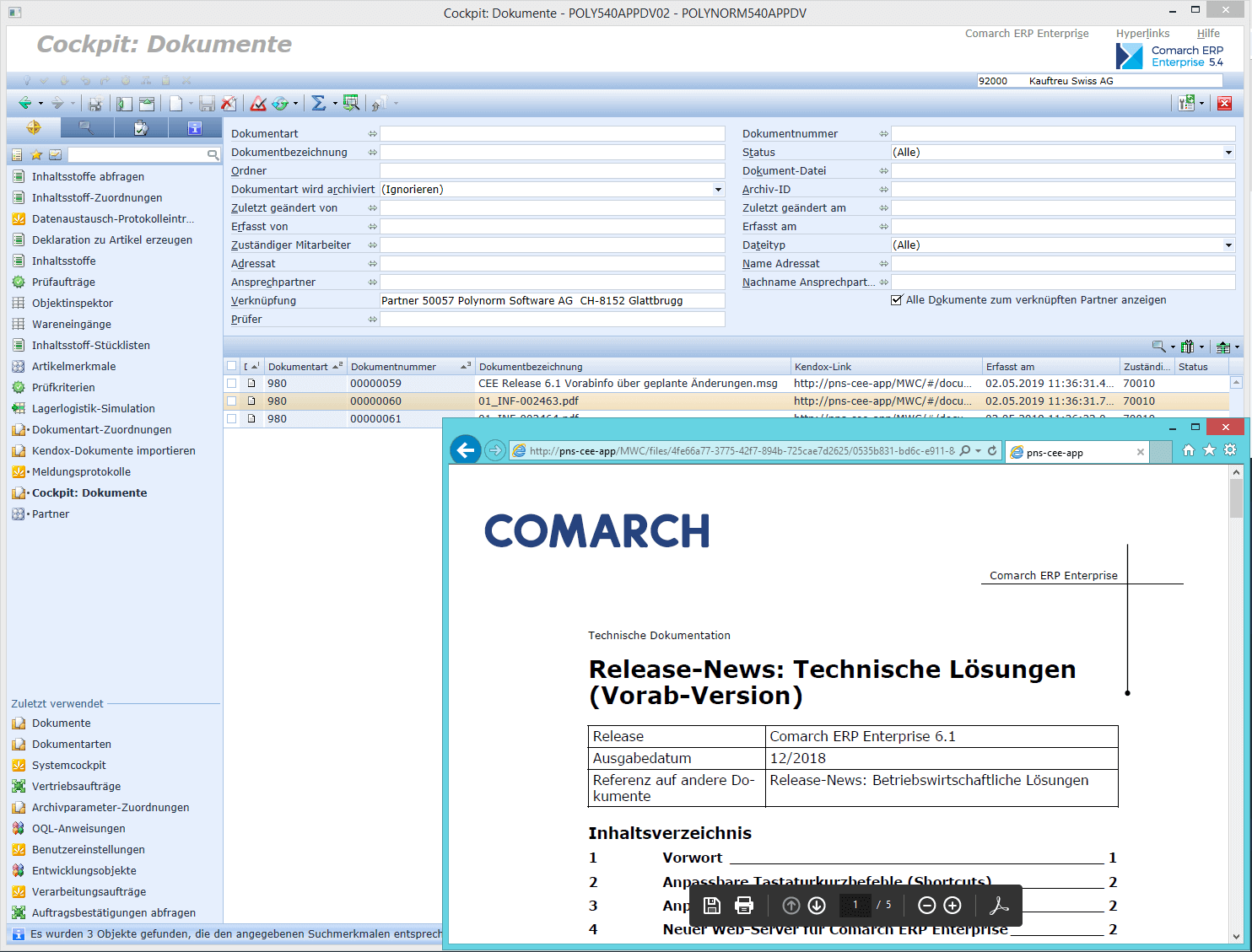Check the row checkbox for document 00000060
The image size is (1252, 952).
click(x=231, y=401)
